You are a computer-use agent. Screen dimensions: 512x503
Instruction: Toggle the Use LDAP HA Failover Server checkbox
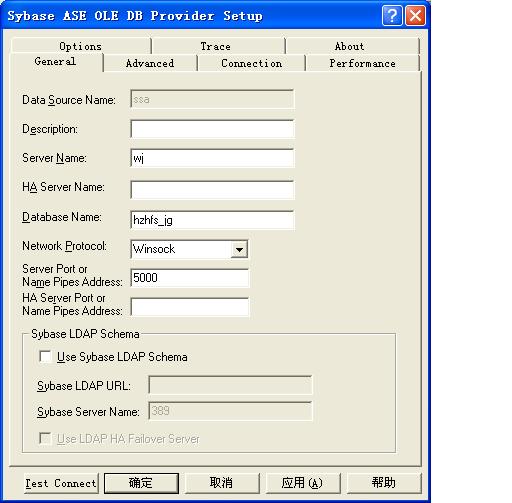(45, 438)
